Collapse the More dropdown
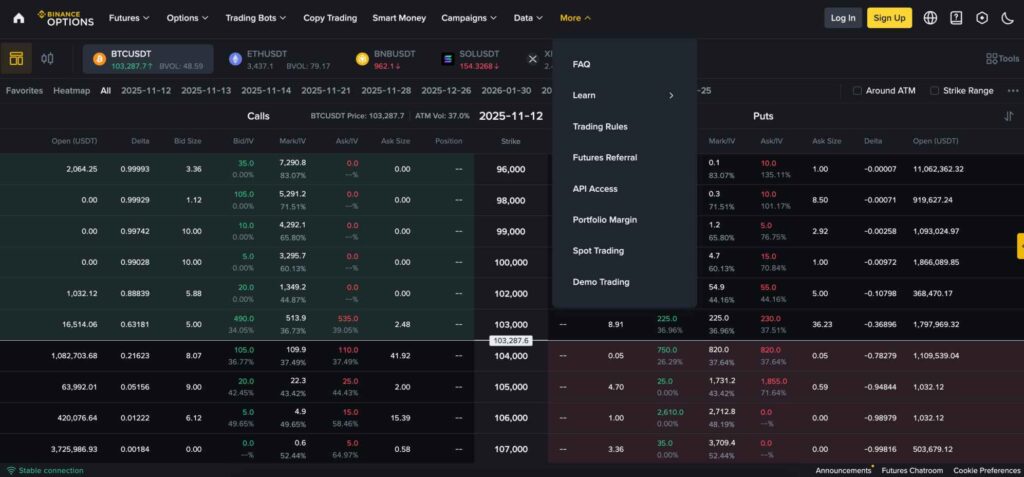The image size is (1024, 477). (575, 18)
